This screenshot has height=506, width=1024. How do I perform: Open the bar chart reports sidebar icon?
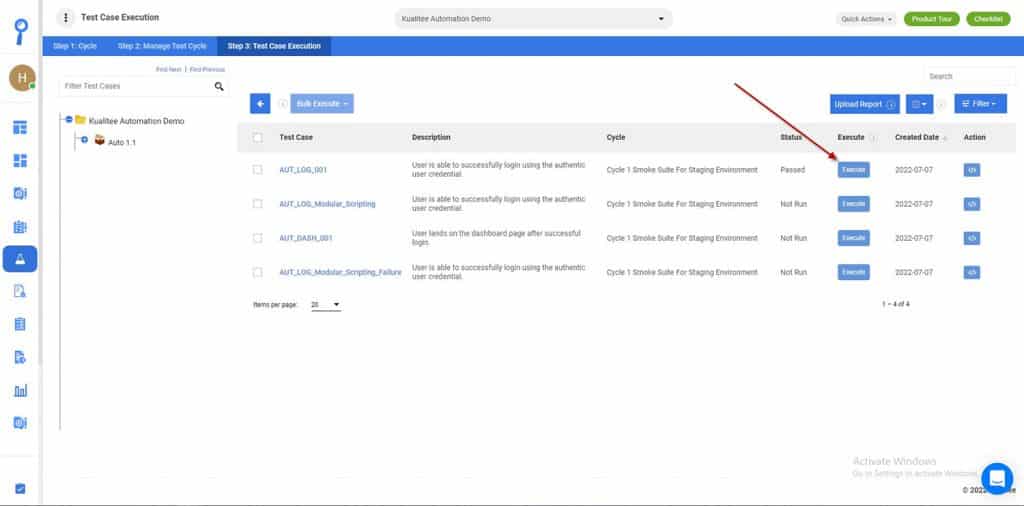coord(20,390)
